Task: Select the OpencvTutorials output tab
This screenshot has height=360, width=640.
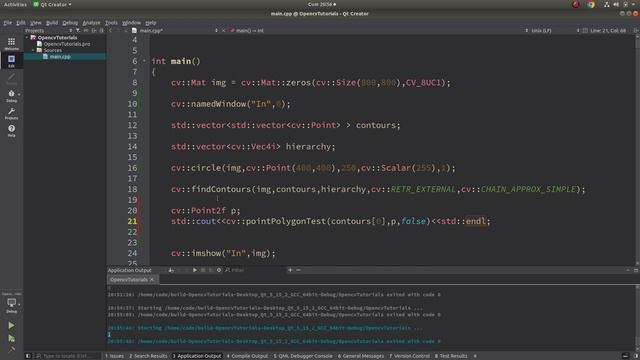Action: coord(129,280)
